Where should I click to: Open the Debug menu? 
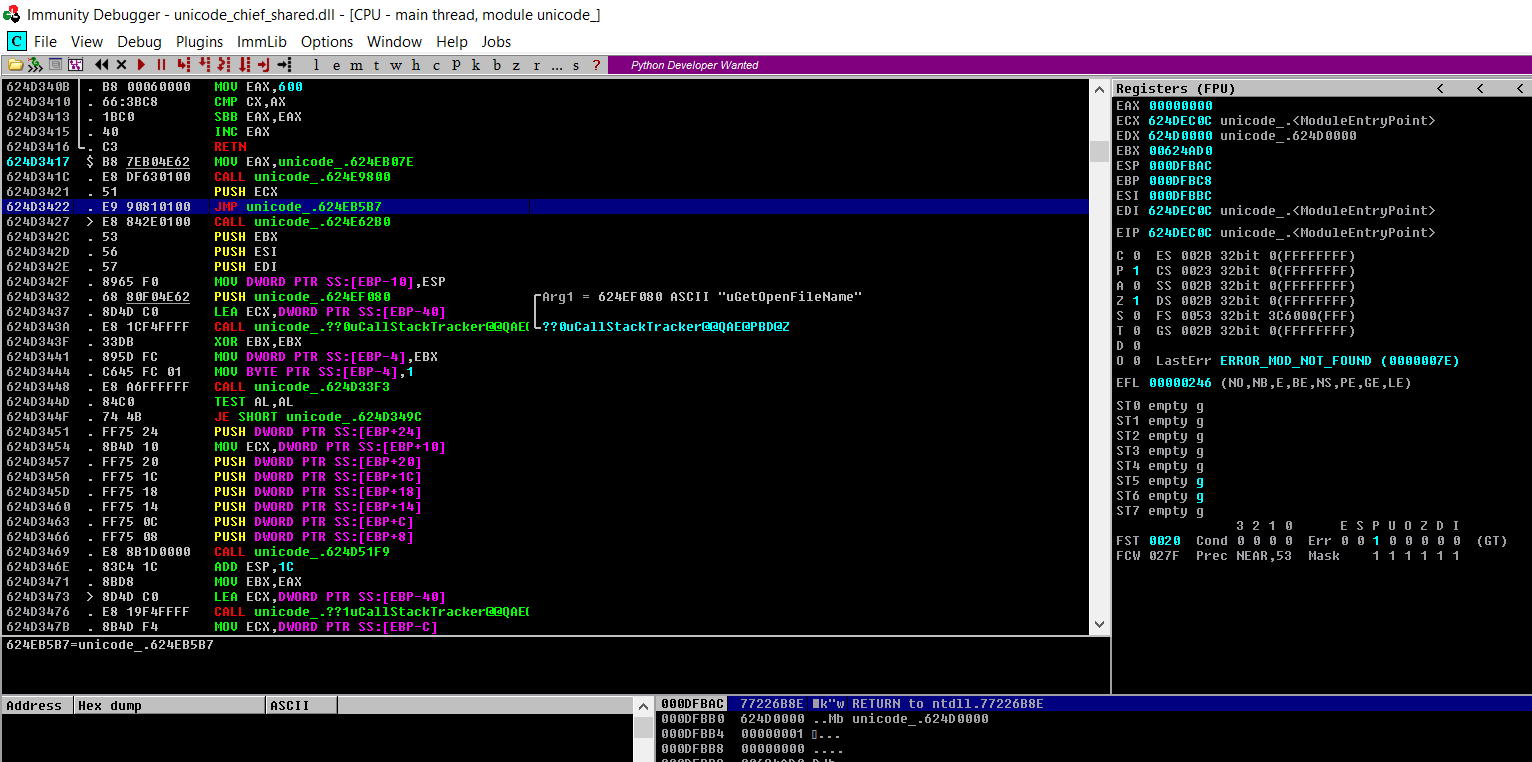tap(139, 42)
